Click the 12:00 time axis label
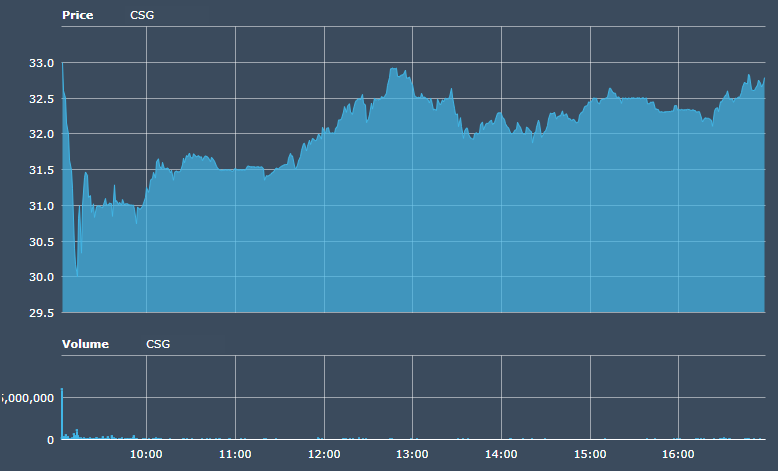This screenshot has height=471, width=778. tap(324, 454)
